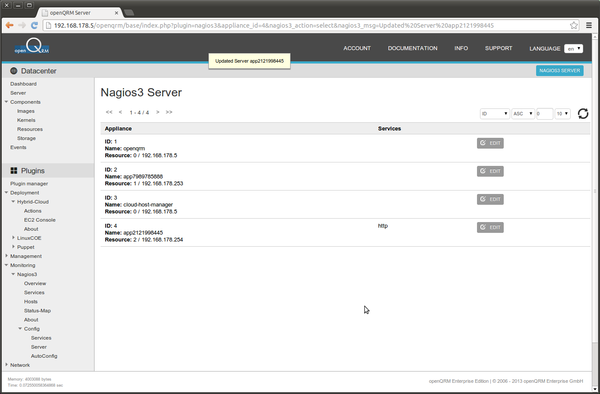
Task: Open Plugin manager
Action: pyautogui.click(x=29, y=184)
